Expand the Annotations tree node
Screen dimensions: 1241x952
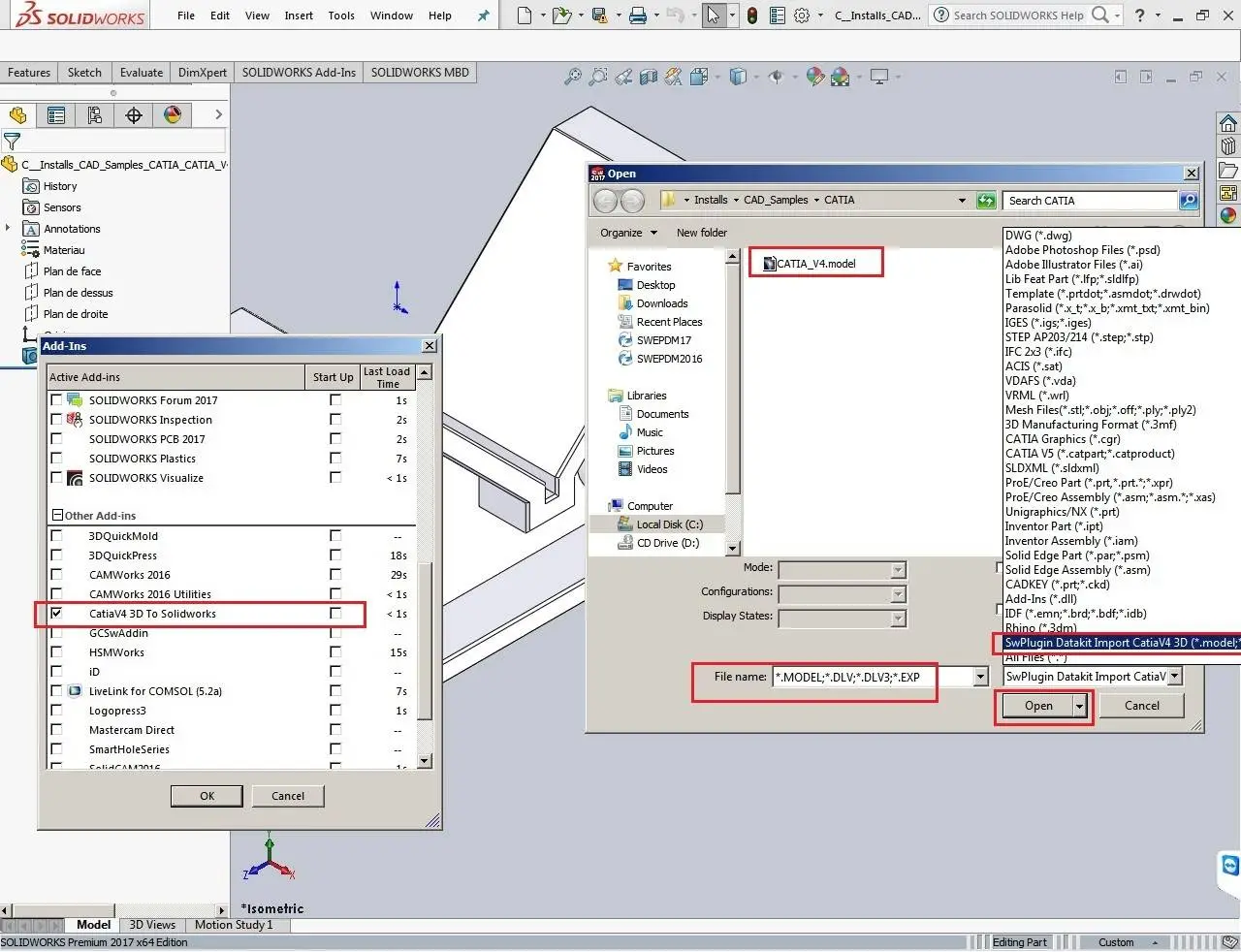point(8,229)
